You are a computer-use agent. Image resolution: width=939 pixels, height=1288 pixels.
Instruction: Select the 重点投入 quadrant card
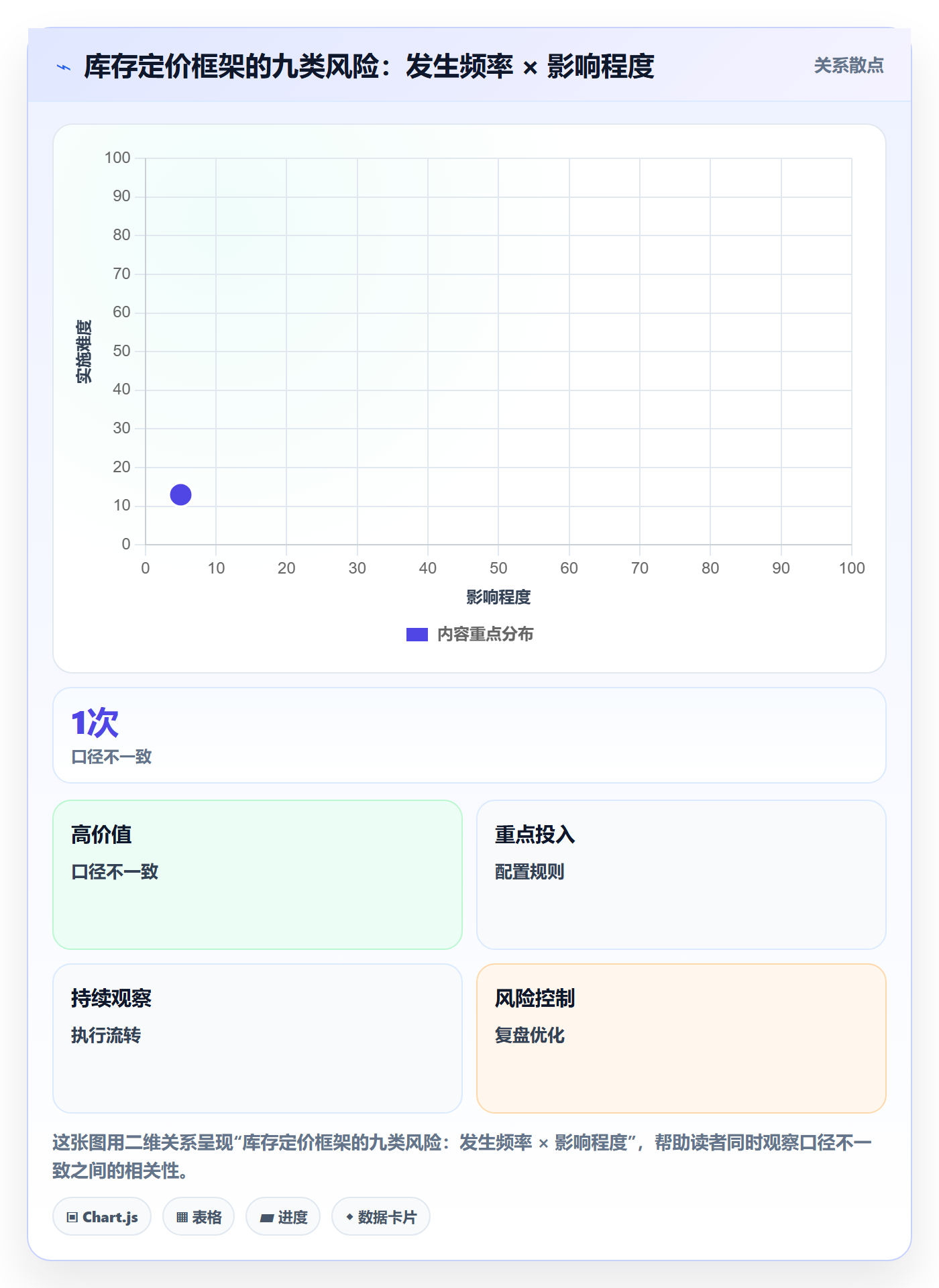point(681,874)
